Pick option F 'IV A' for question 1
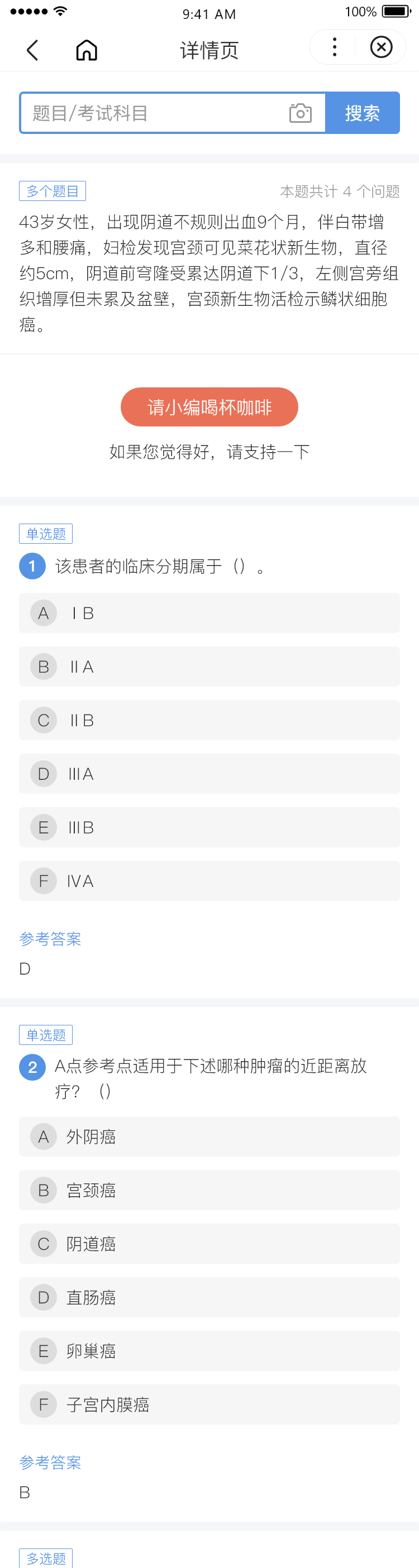Image resolution: width=419 pixels, height=1568 pixels. click(x=209, y=881)
